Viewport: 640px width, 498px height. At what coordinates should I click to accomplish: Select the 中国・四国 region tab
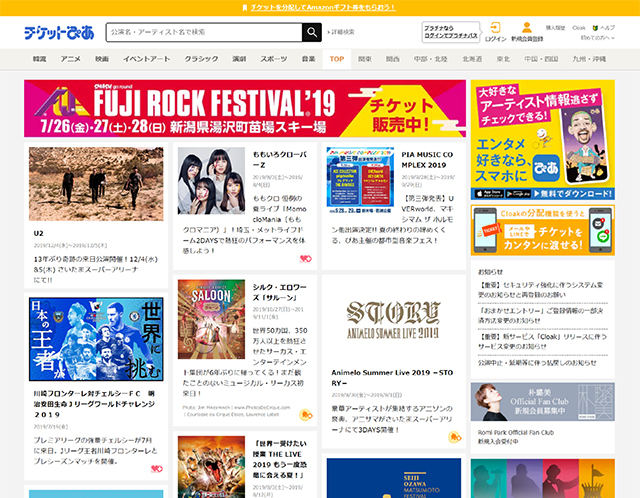[541, 59]
